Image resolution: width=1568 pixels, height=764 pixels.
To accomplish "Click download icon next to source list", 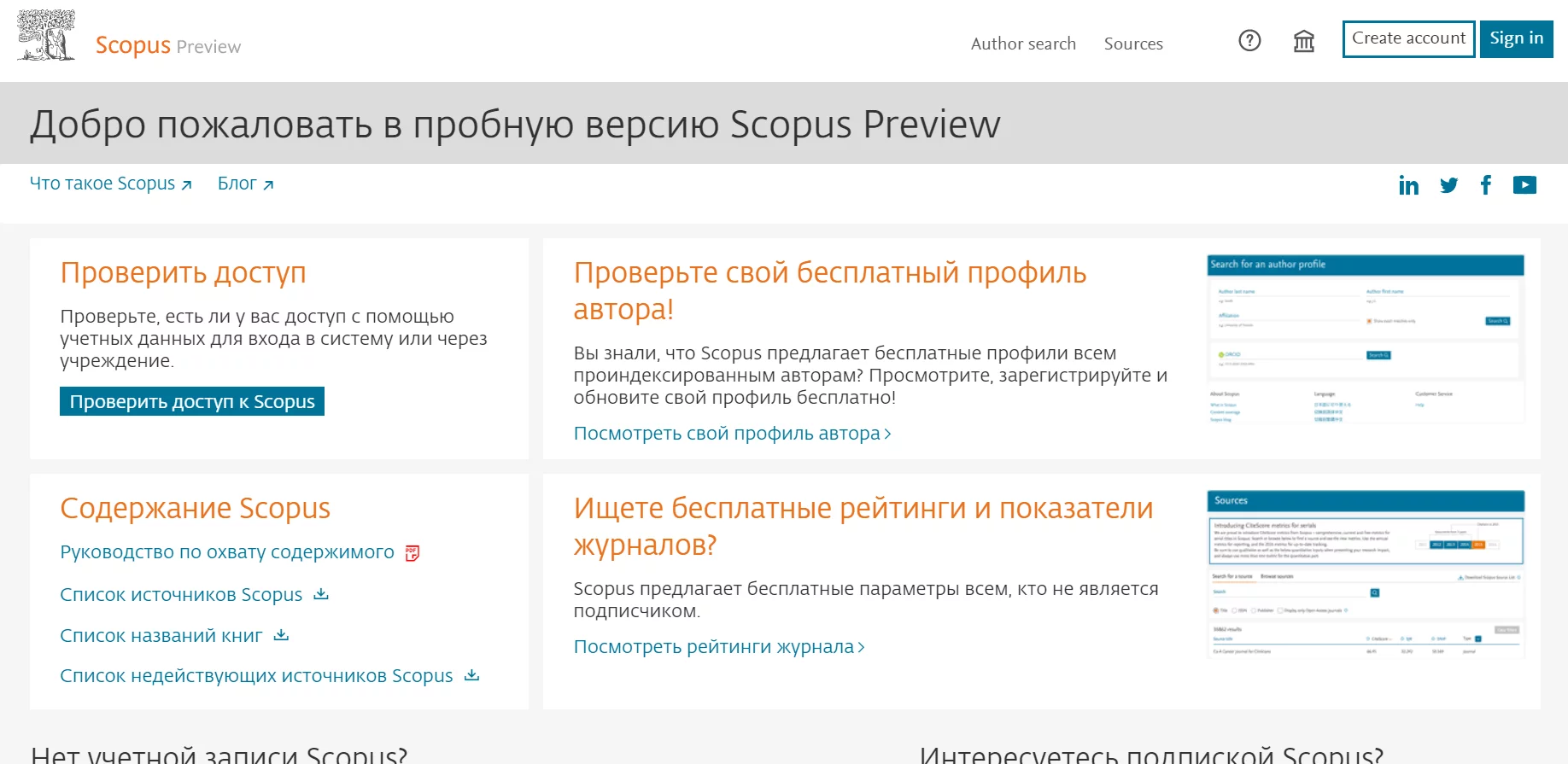I will coord(321,594).
